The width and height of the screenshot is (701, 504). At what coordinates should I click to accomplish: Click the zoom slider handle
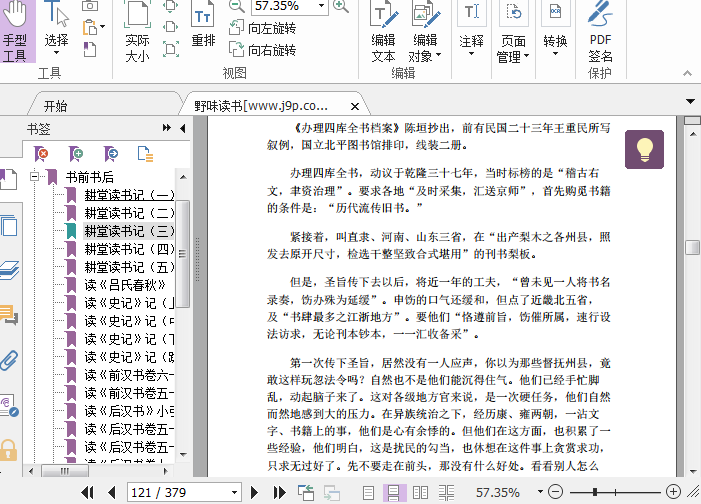tap(595, 492)
